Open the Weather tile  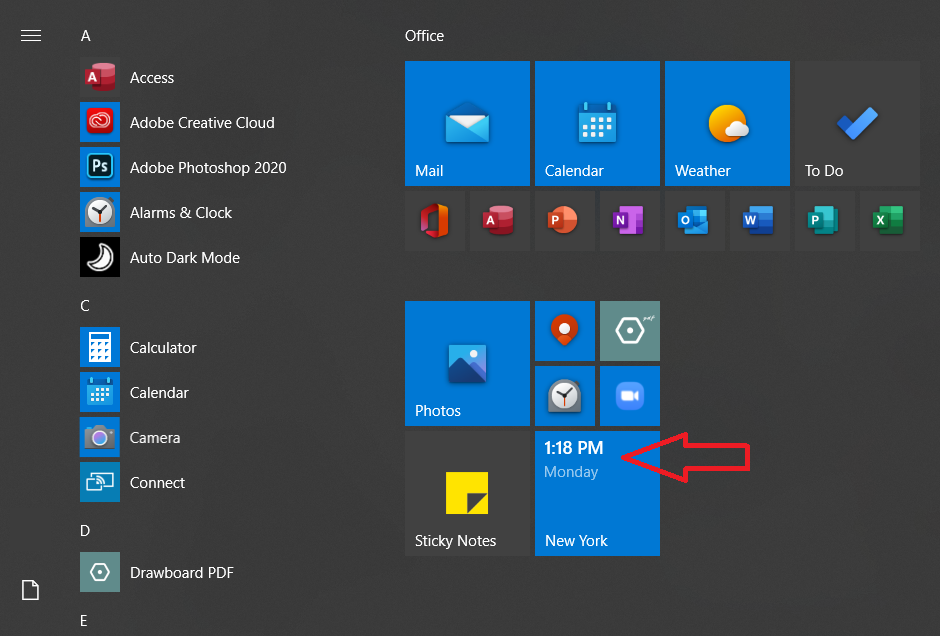pyautogui.click(x=727, y=123)
